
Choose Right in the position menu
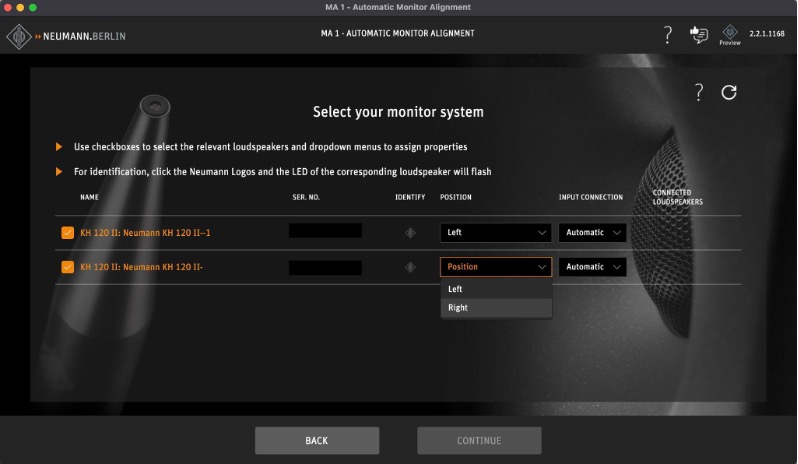point(496,308)
